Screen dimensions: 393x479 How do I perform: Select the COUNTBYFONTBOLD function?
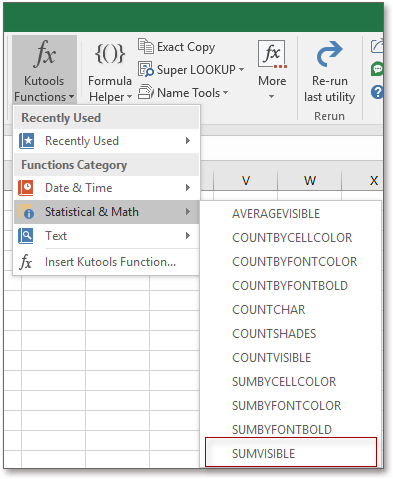click(x=291, y=286)
